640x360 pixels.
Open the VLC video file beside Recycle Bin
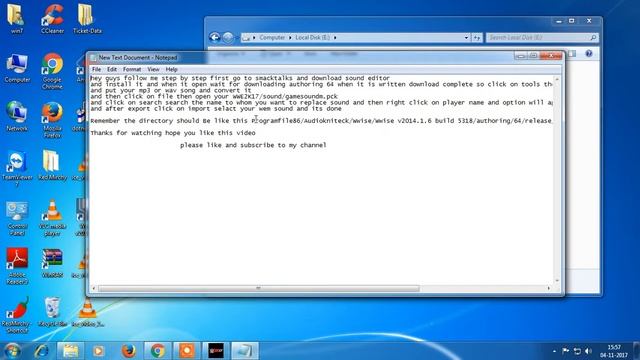tap(87, 312)
